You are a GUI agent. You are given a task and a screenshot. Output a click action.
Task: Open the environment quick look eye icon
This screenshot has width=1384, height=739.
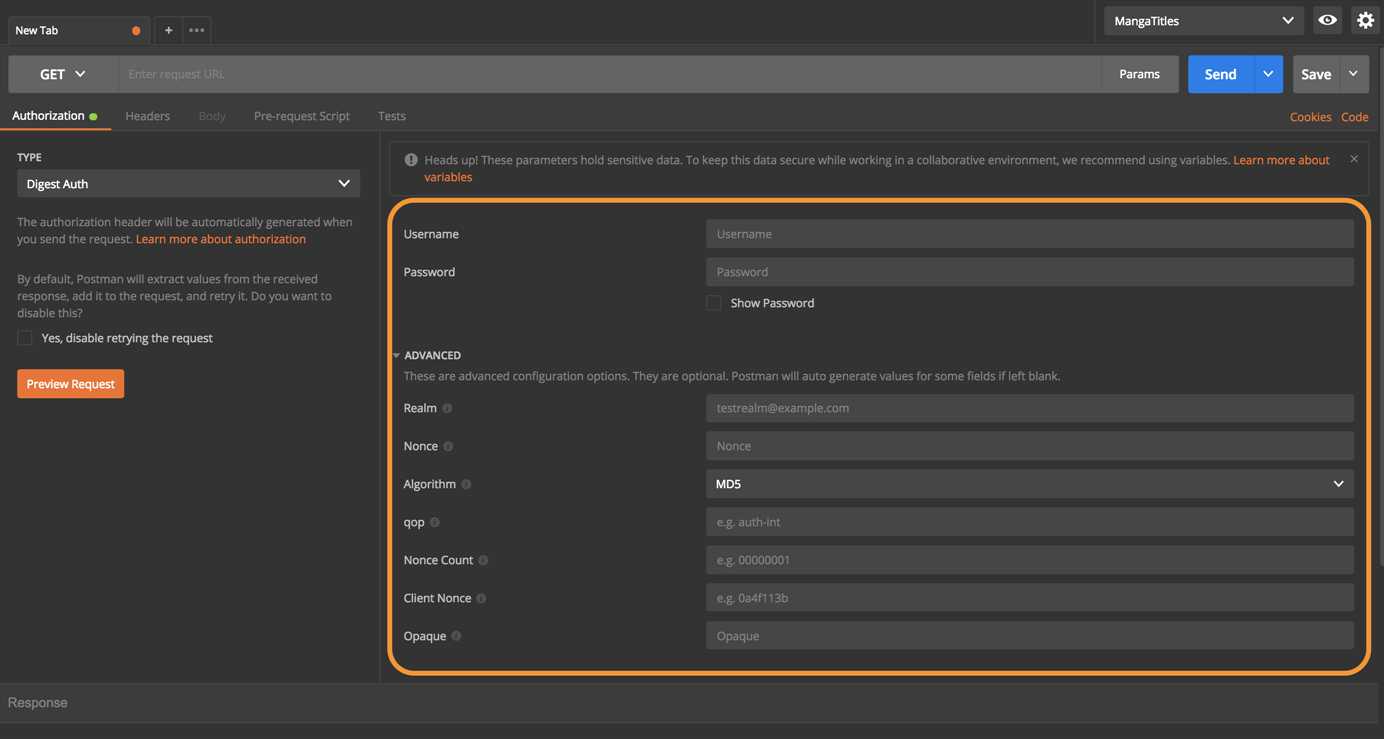[1327, 20]
